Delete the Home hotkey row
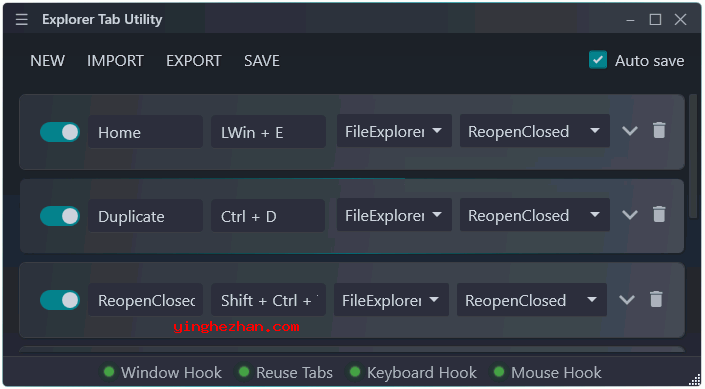 [x=659, y=131]
